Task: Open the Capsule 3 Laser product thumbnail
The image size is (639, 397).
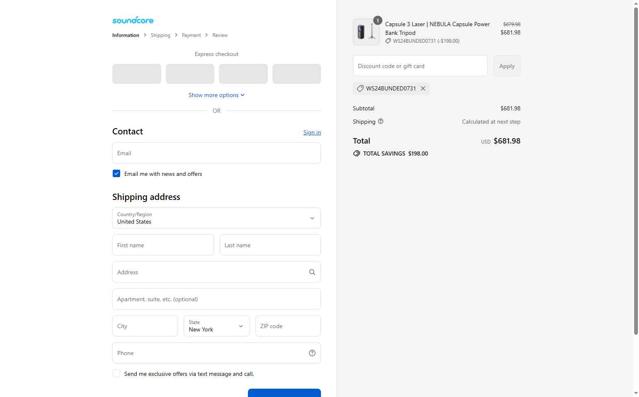Action: pyautogui.click(x=366, y=32)
